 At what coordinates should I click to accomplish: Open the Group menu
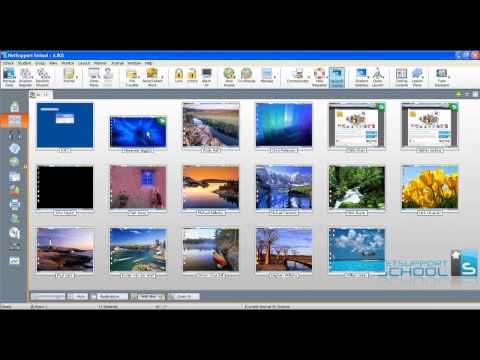pyautogui.click(x=40, y=63)
